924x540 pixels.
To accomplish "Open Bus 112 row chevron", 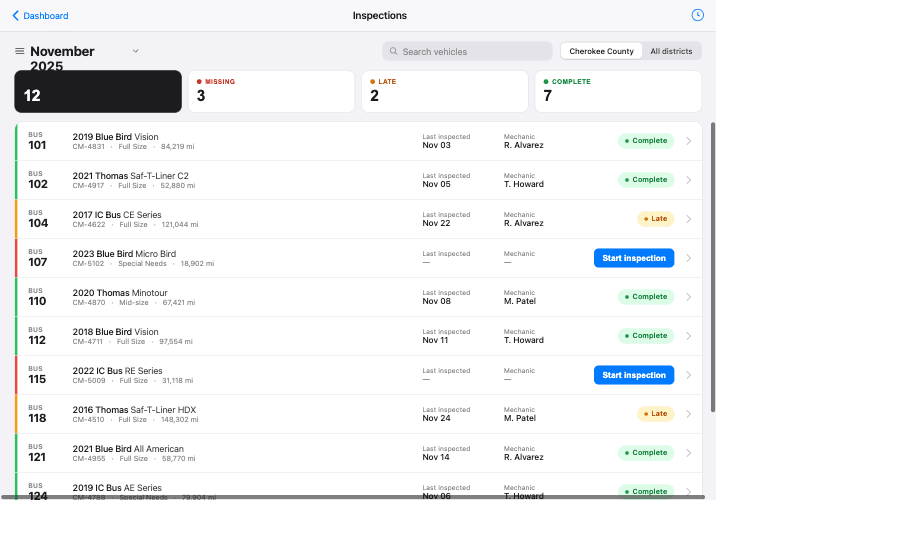I will pyautogui.click(x=688, y=336).
